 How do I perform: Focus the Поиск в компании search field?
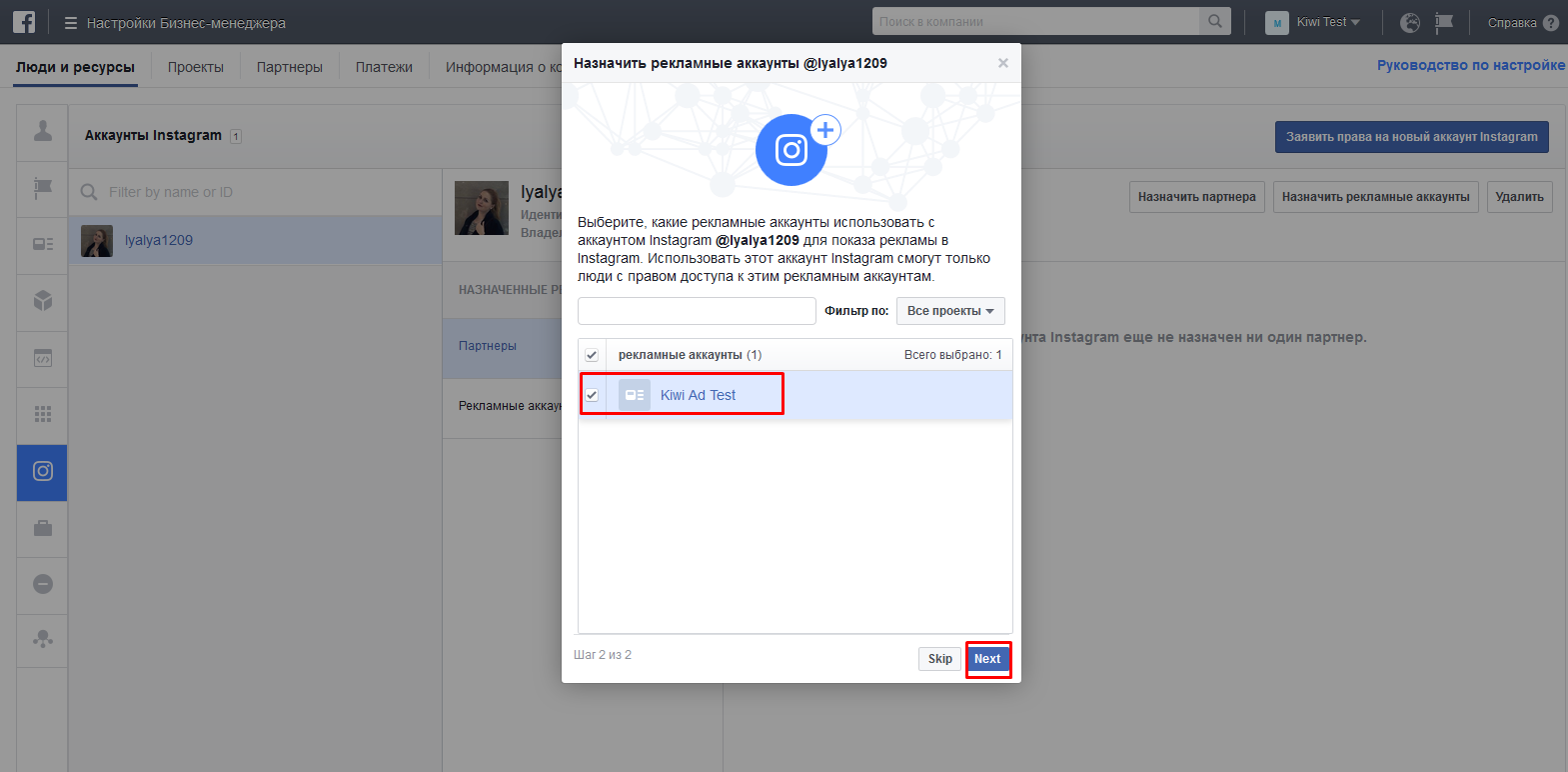pyautogui.click(x=1035, y=21)
